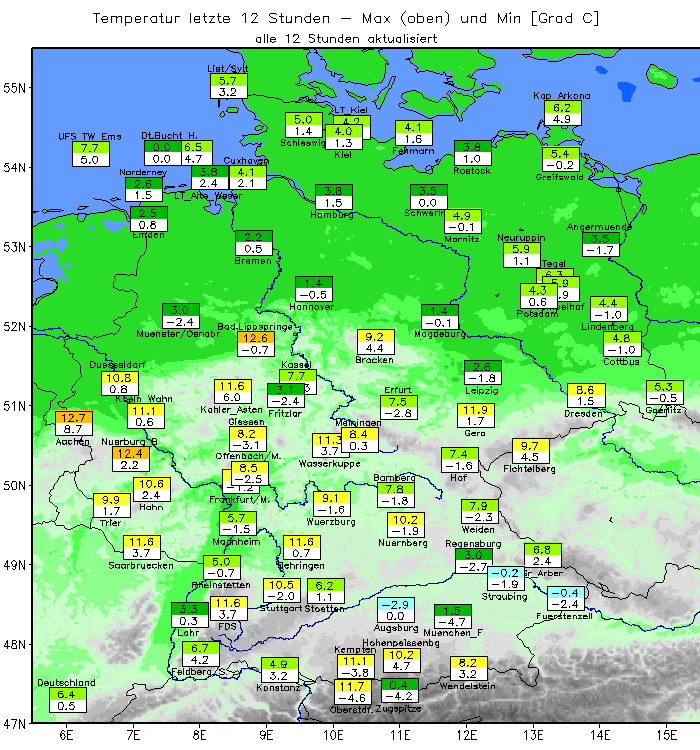Select the Erfurt station label
Viewport: 700px width, 750px height.
click(398, 390)
